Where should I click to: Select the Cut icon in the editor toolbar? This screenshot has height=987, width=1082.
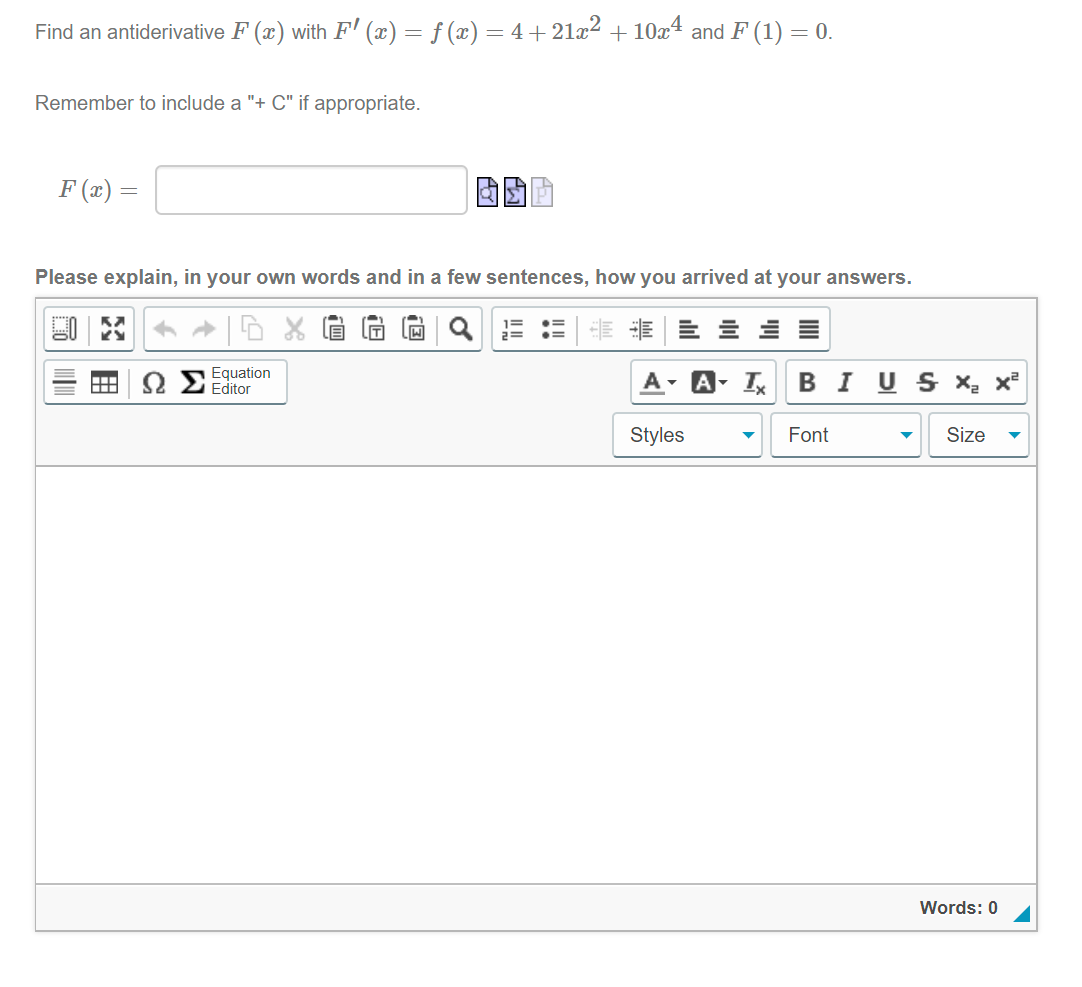pyautogui.click(x=294, y=329)
